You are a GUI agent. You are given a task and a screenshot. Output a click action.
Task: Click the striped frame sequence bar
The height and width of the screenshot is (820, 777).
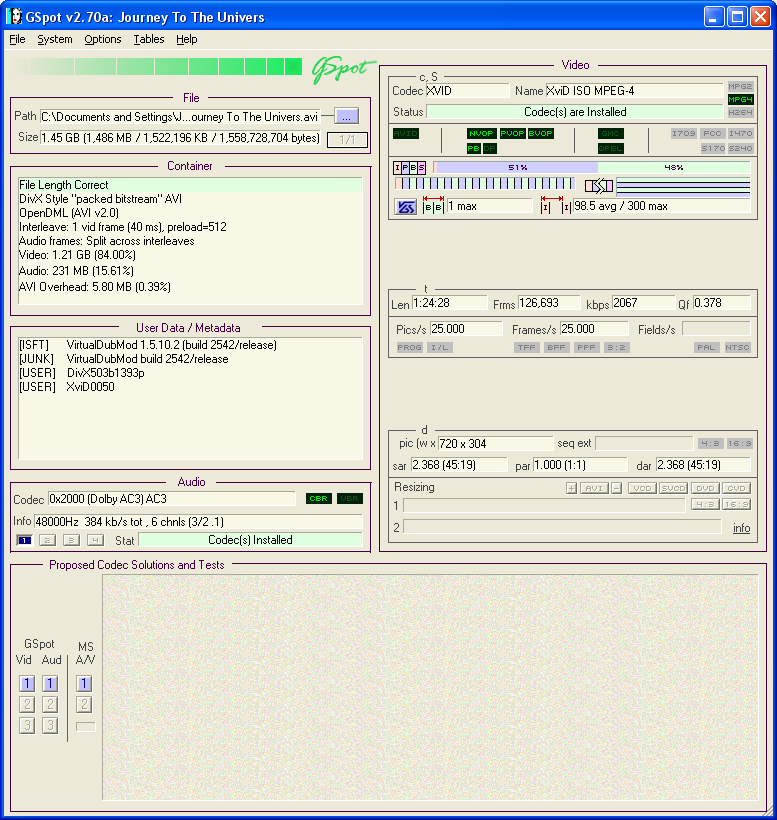[485, 184]
